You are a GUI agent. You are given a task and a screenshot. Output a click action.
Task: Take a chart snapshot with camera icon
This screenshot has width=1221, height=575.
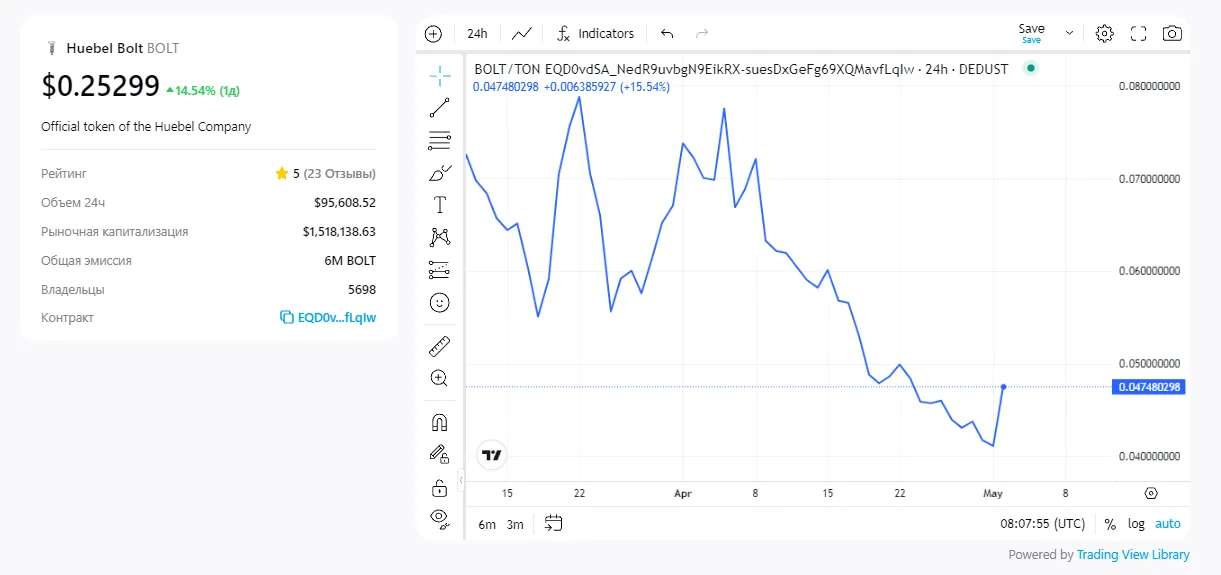pyautogui.click(x=1172, y=33)
